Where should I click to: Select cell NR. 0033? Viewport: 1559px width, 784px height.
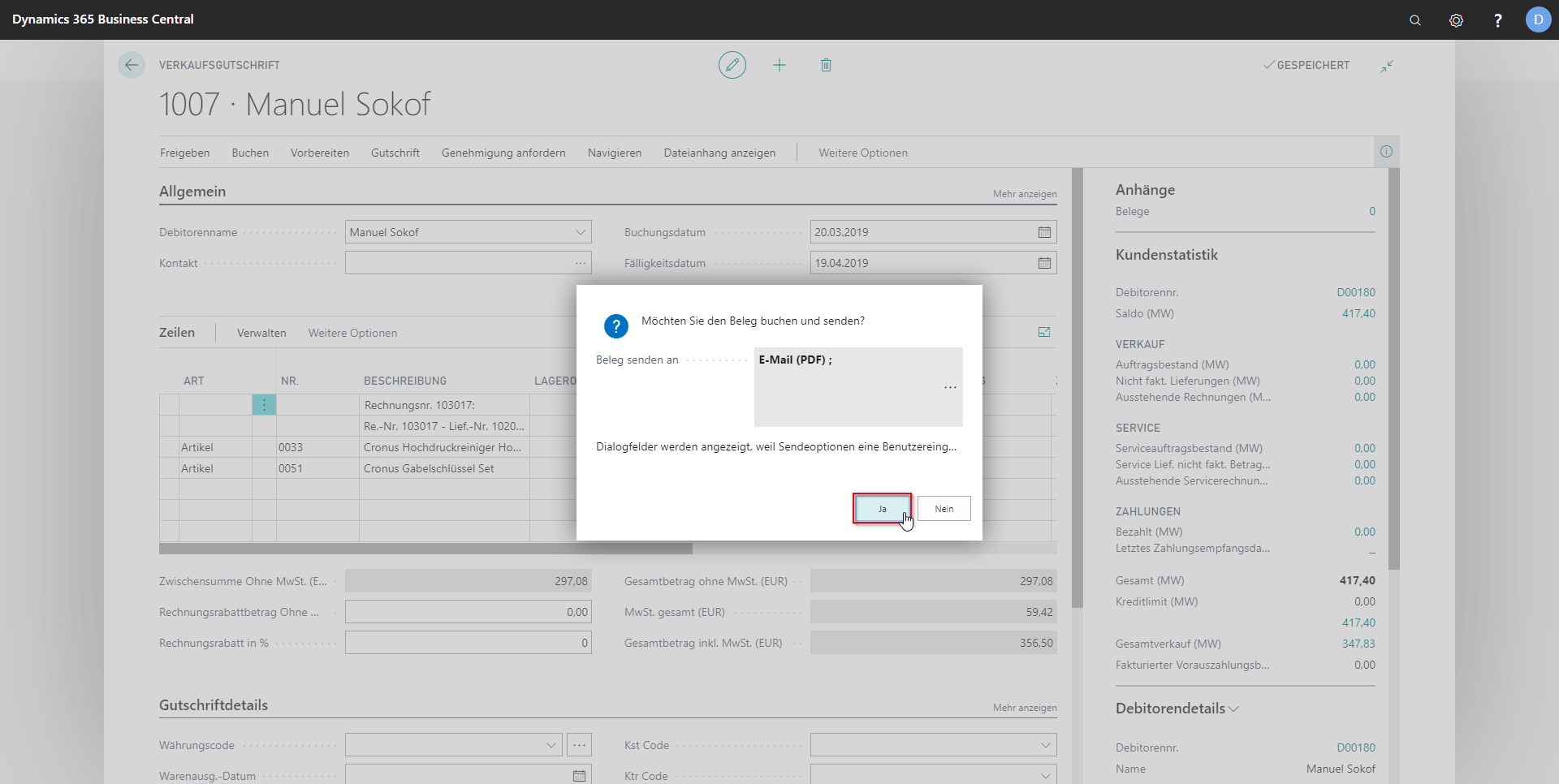pos(317,447)
